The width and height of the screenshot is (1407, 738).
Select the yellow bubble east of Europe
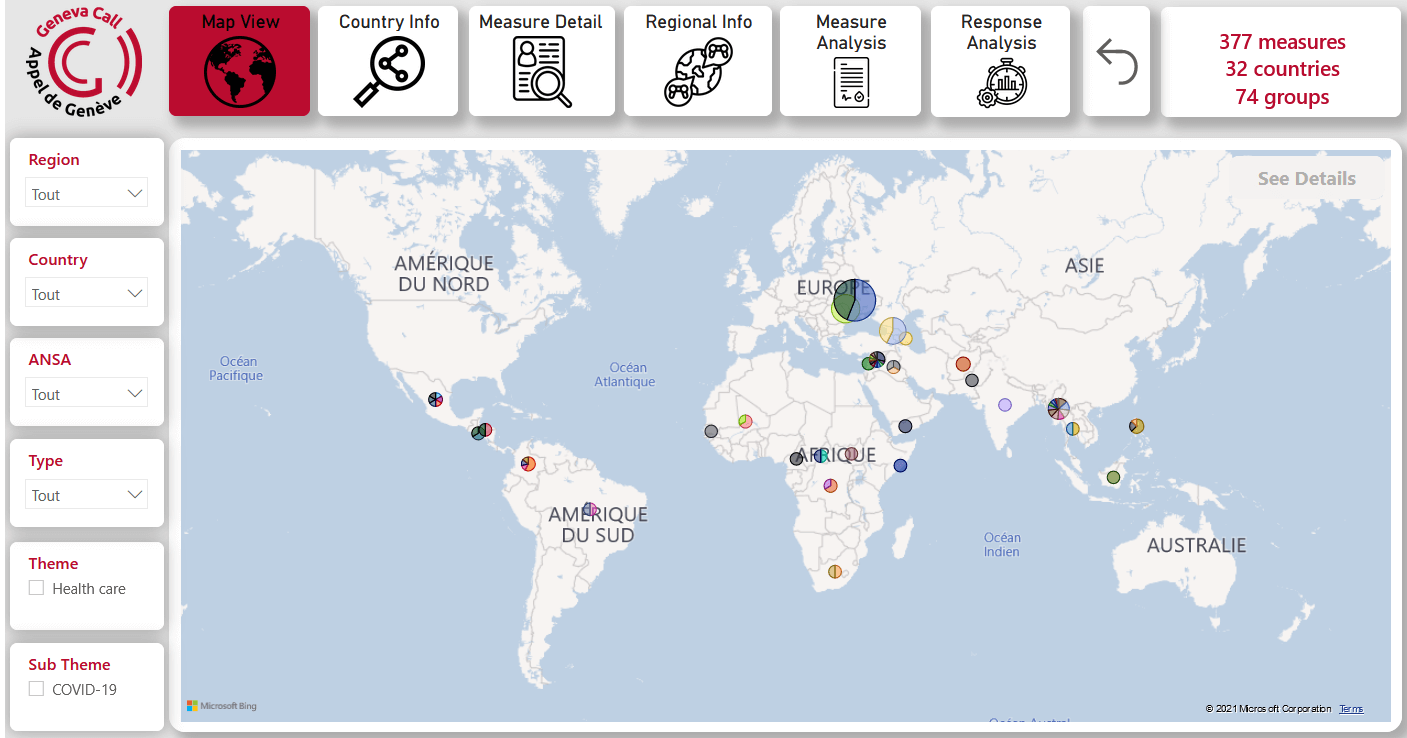893,331
